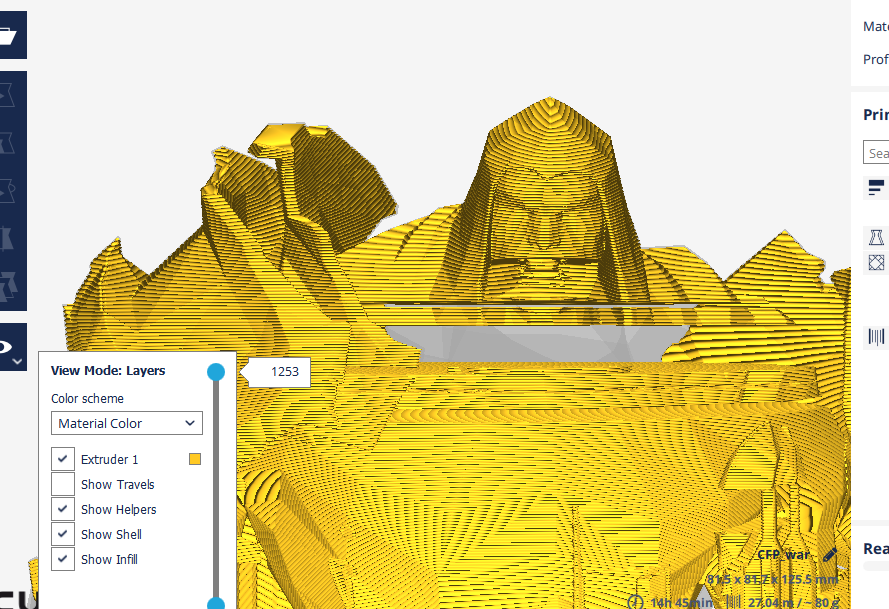Click the yellow Extruder 1 color swatch
This screenshot has width=889, height=609.
click(x=195, y=459)
